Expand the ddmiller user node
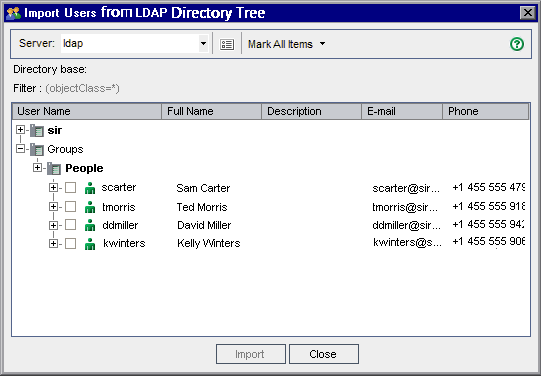This screenshot has width=541, height=376. [x=53, y=225]
